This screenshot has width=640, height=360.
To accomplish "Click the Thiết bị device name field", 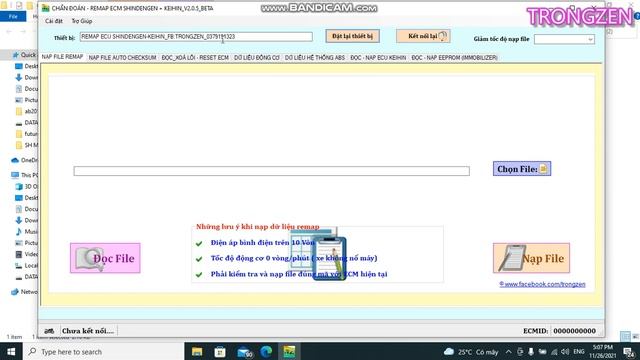I will tap(196, 36).
